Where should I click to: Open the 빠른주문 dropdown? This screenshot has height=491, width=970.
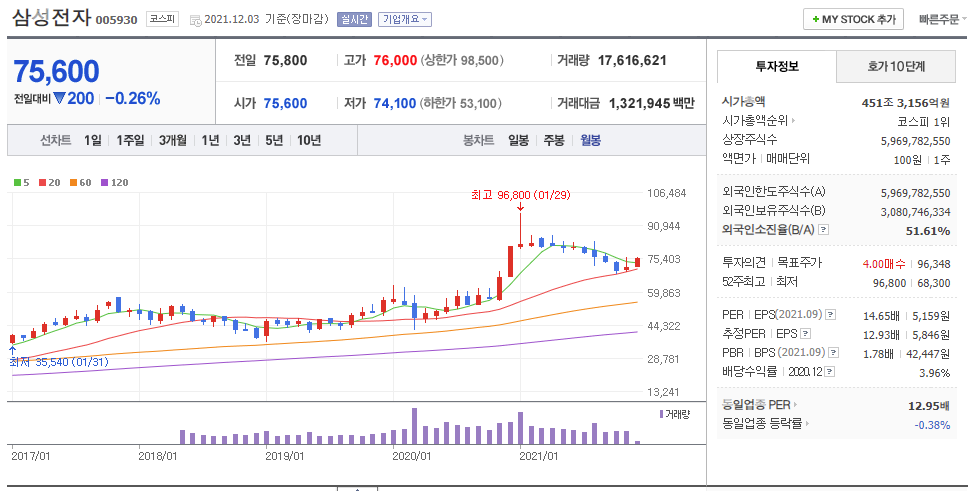click(x=942, y=20)
